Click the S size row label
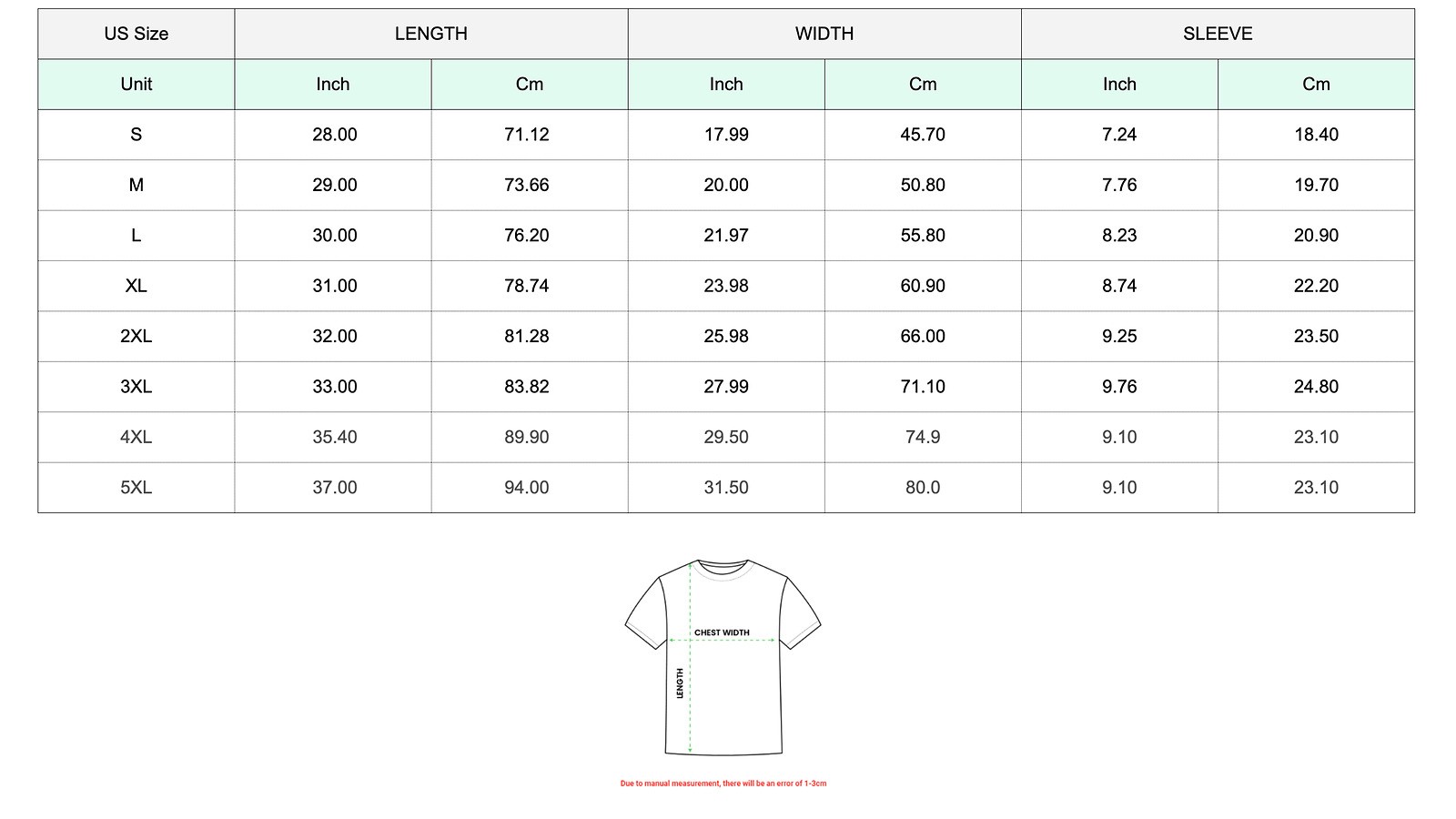1456x819 pixels. [136, 135]
